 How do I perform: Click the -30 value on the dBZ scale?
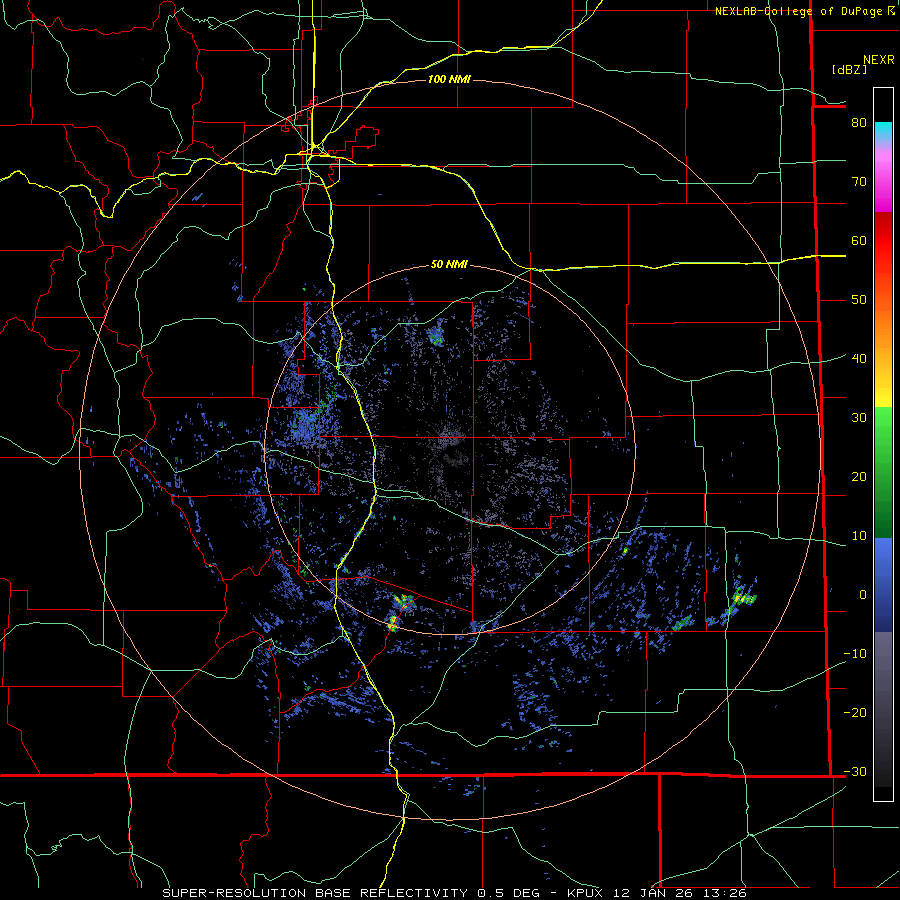click(x=855, y=772)
